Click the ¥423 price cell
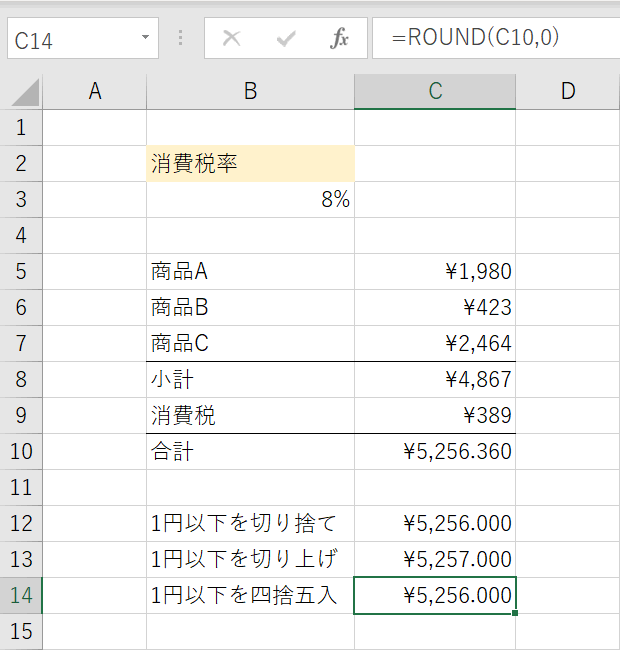The width and height of the screenshot is (620, 650). [x=435, y=308]
